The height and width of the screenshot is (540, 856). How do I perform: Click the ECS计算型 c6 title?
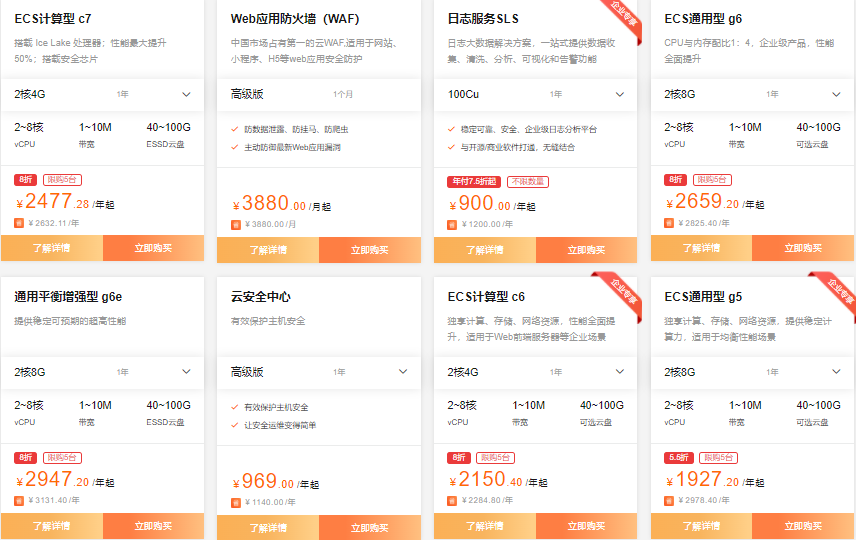[486, 296]
